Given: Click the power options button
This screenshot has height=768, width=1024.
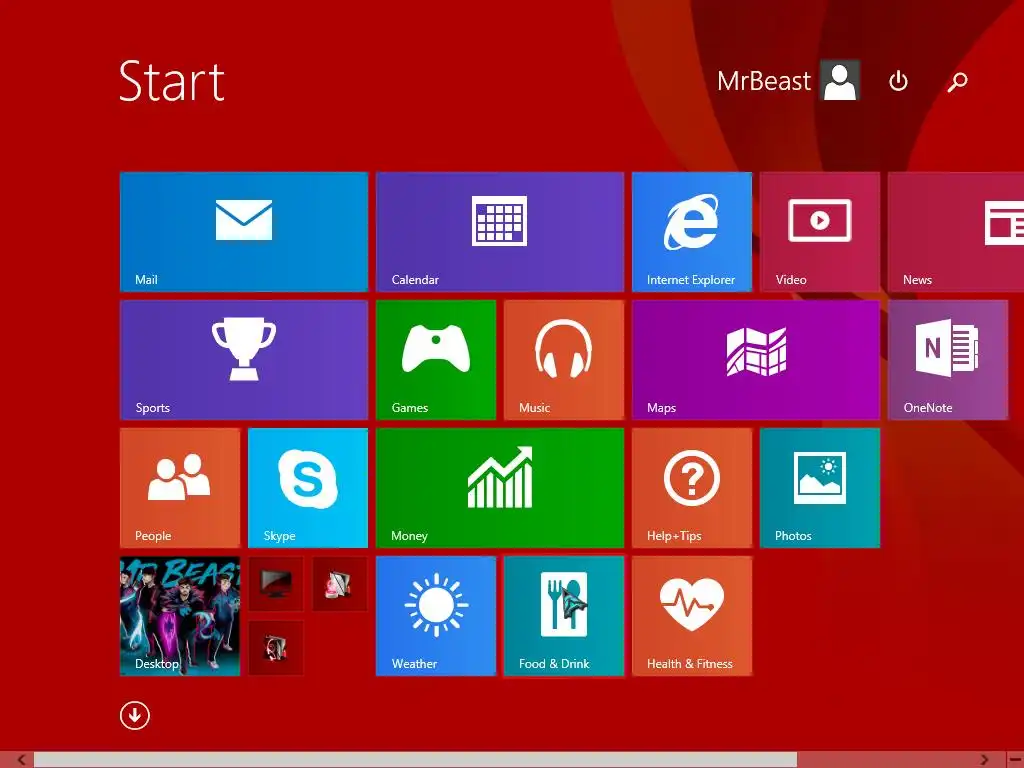Looking at the screenshot, I should 898,81.
